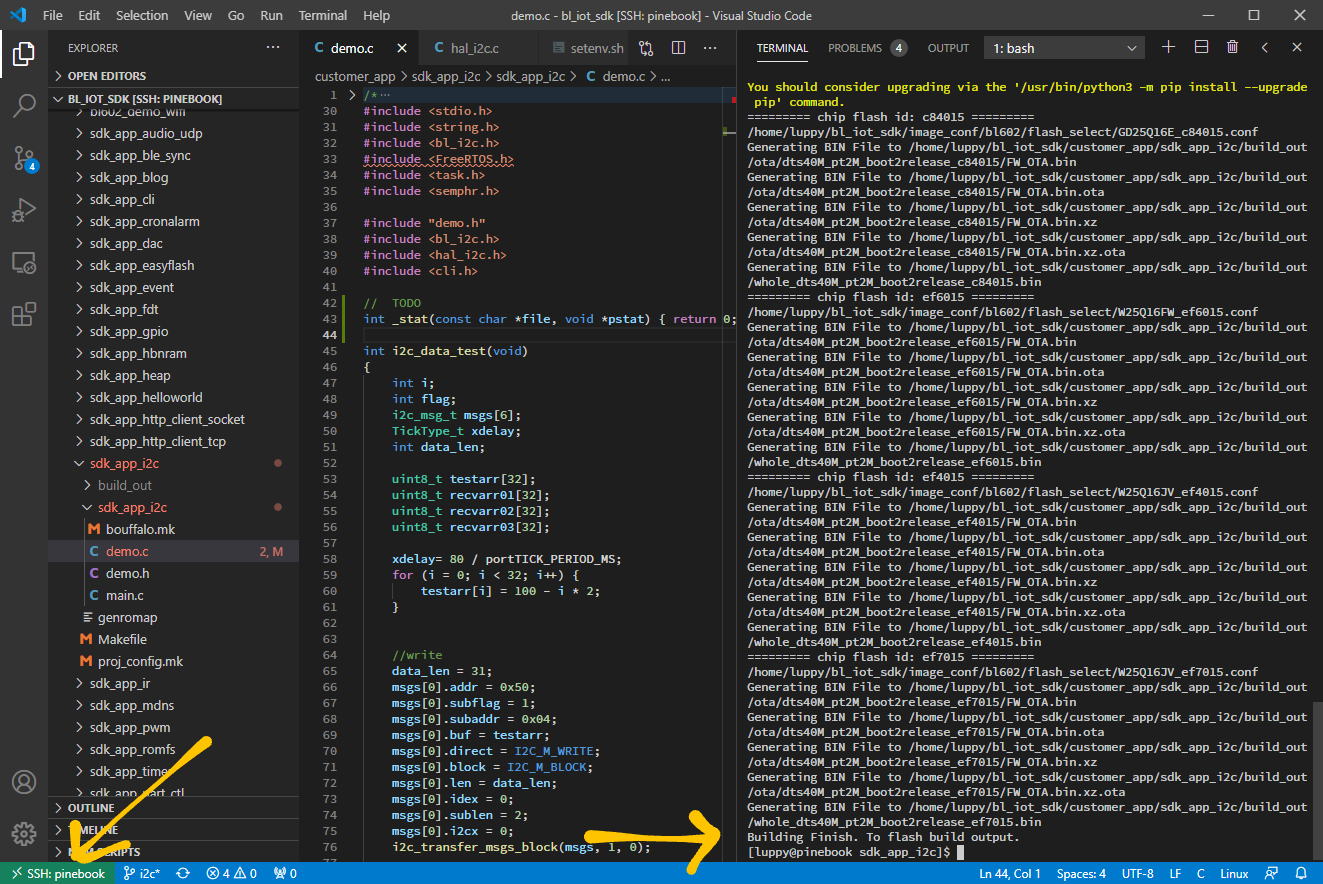This screenshot has height=884, width=1323.
Task: Split the terminal panel
Action: 1201,48
